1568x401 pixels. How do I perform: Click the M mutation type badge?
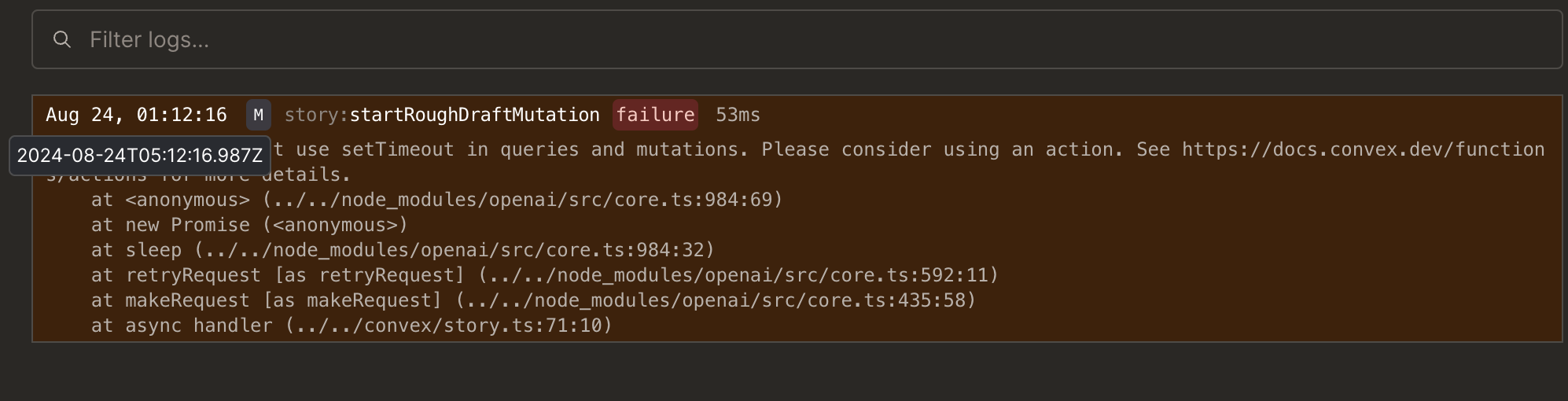tap(258, 115)
